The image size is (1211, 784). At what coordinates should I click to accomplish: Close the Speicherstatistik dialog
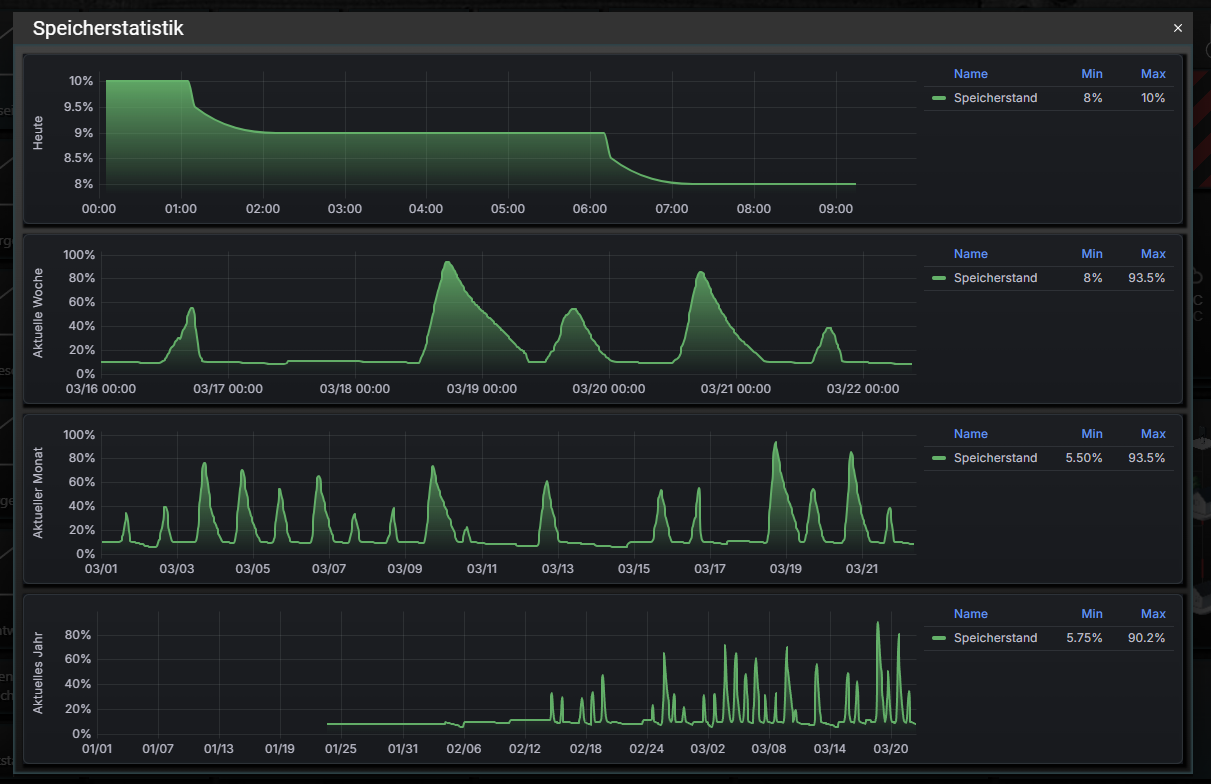point(1177,28)
